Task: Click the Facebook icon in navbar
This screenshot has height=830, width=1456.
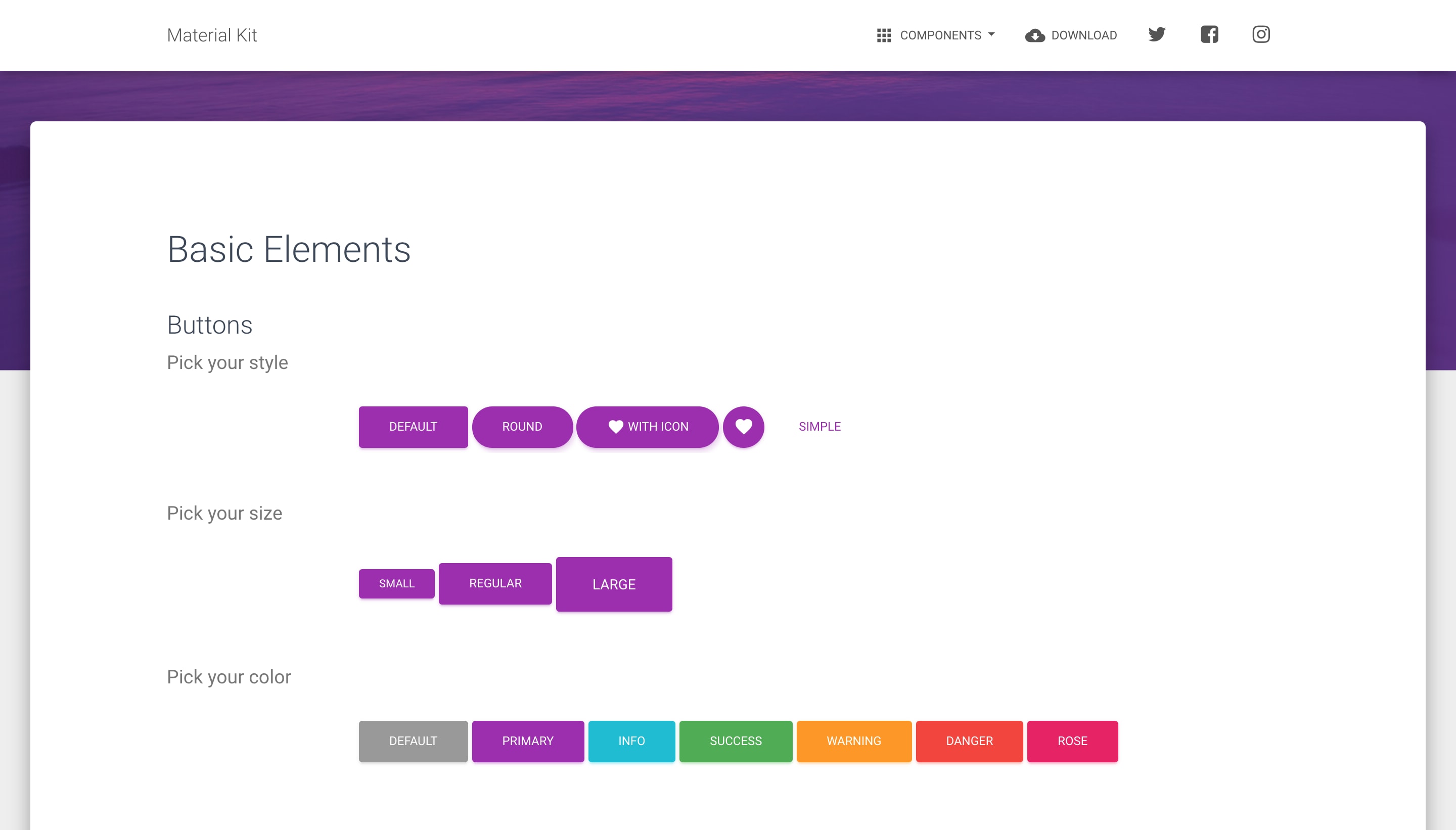Action: pyautogui.click(x=1209, y=34)
